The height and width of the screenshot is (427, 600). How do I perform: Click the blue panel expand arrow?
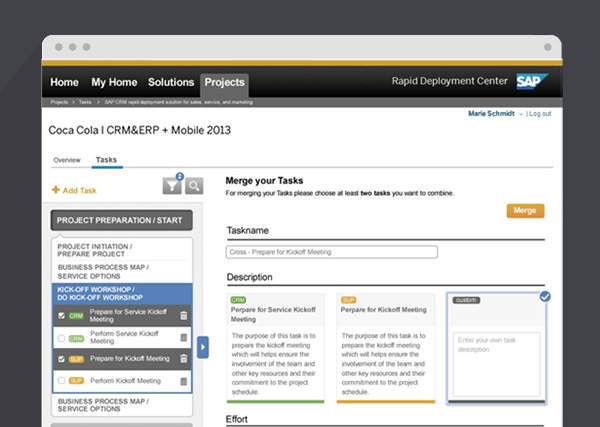pyautogui.click(x=203, y=347)
